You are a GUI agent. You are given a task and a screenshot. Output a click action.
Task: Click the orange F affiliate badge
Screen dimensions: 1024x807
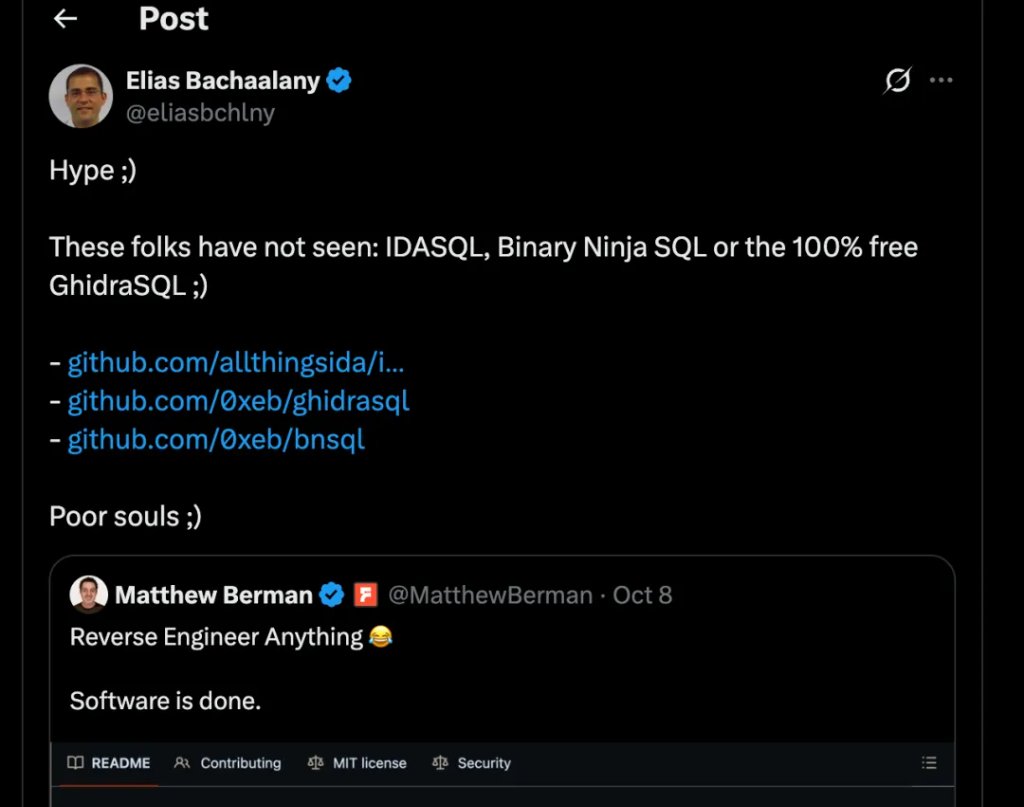coord(366,595)
